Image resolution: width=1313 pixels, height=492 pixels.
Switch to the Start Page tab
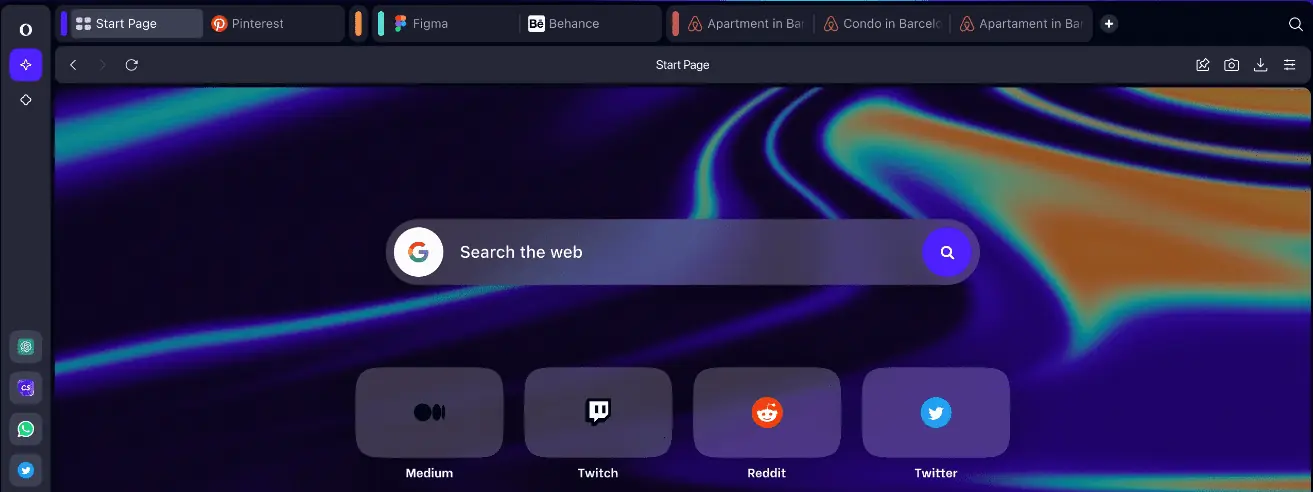tap(136, 24)
